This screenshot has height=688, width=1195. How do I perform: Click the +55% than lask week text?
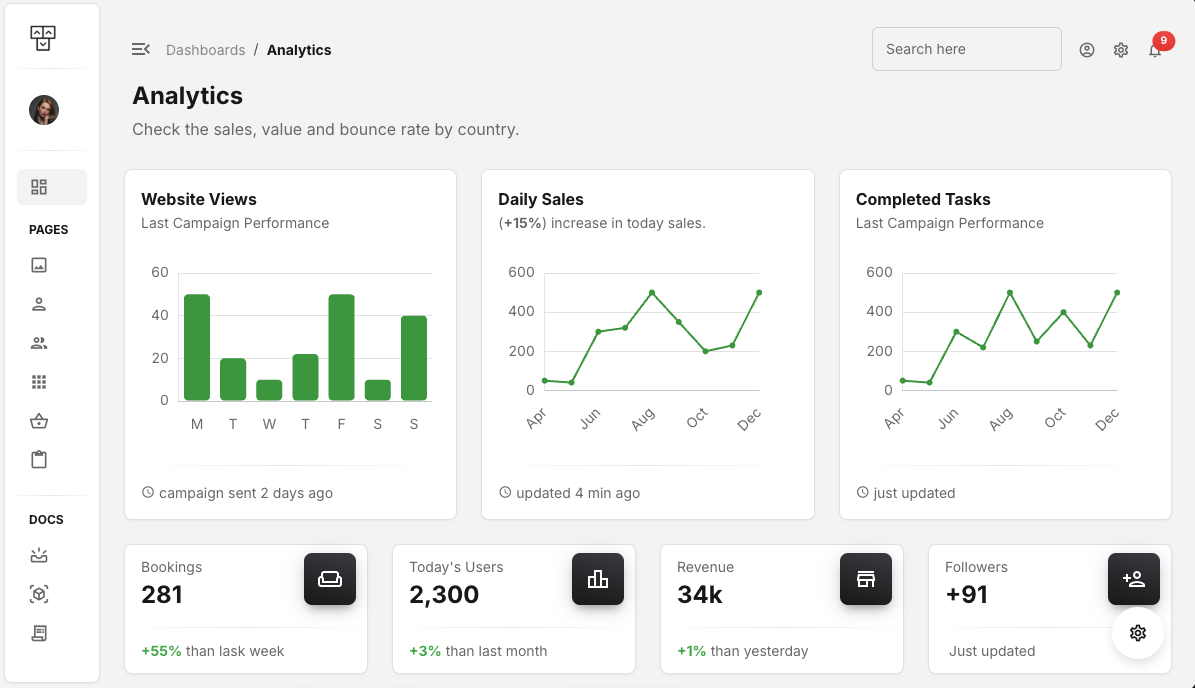pos(213,651)
